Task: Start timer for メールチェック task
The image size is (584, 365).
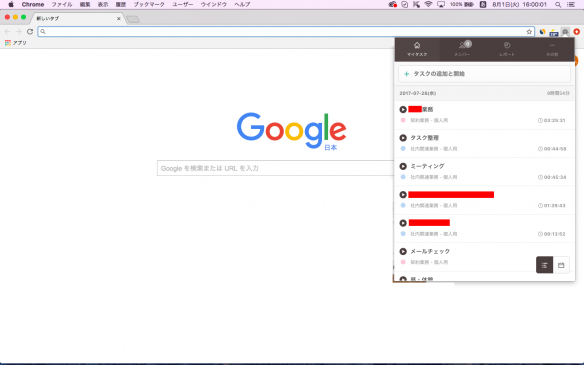Action: [403, 251]
